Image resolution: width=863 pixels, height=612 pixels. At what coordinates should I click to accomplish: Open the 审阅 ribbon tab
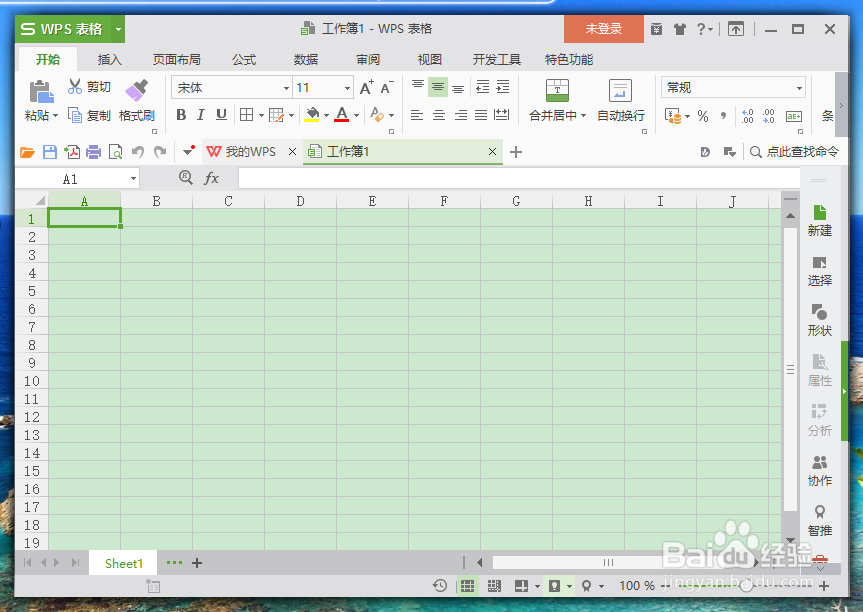[367, 59]
